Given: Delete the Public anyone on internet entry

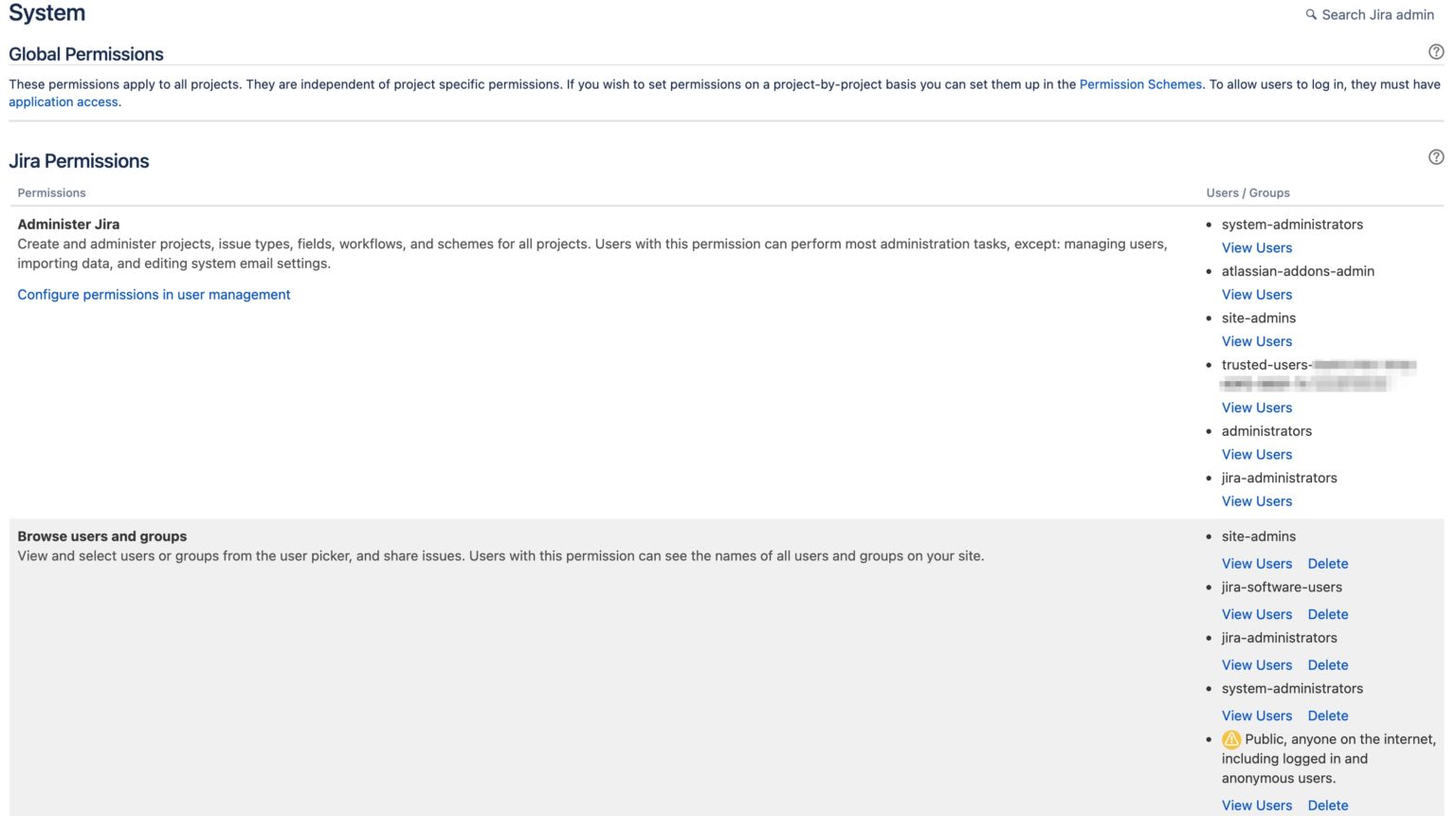Looking at the screenshot, I should tap(1328, 806).
